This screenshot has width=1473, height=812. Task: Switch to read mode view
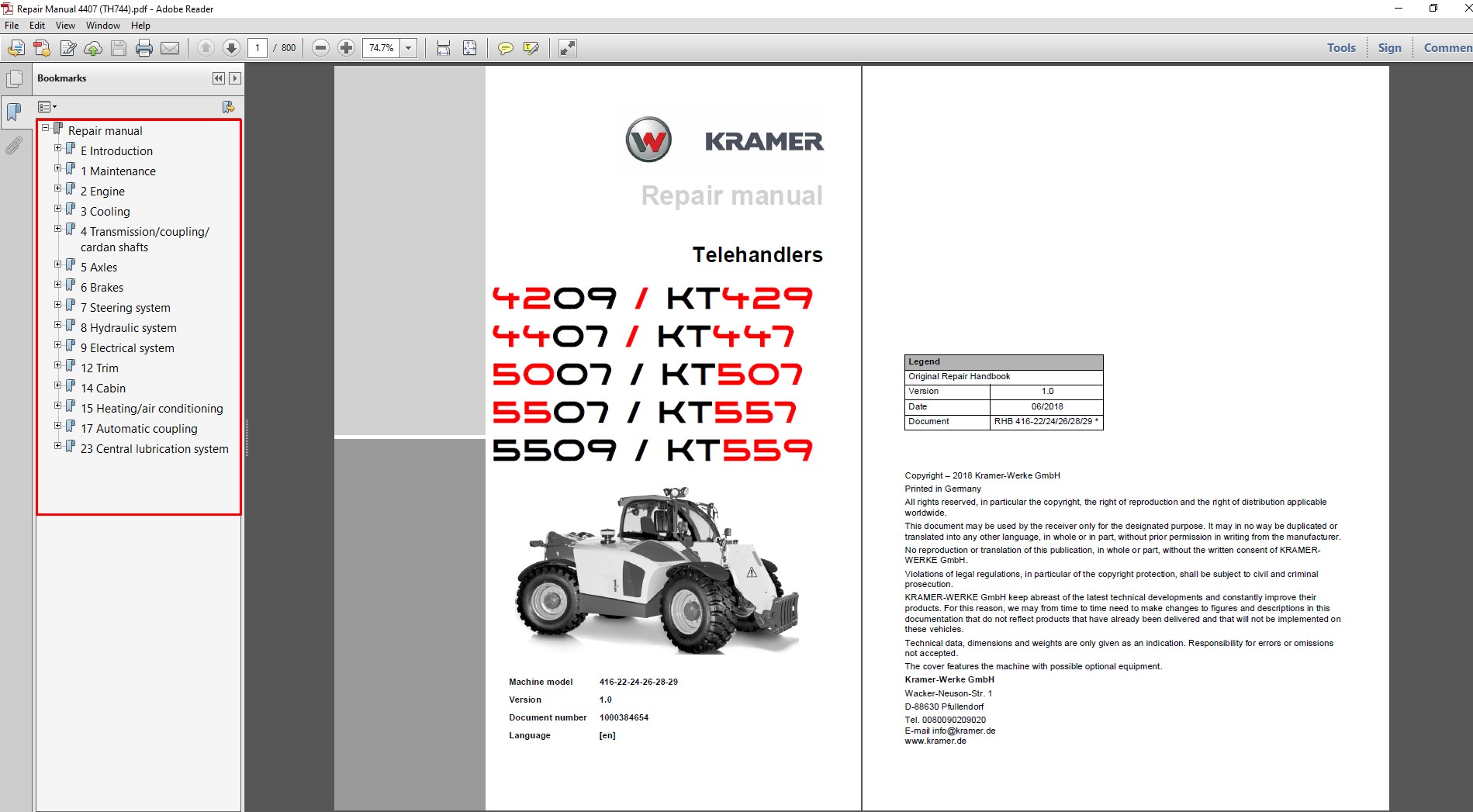568,48
